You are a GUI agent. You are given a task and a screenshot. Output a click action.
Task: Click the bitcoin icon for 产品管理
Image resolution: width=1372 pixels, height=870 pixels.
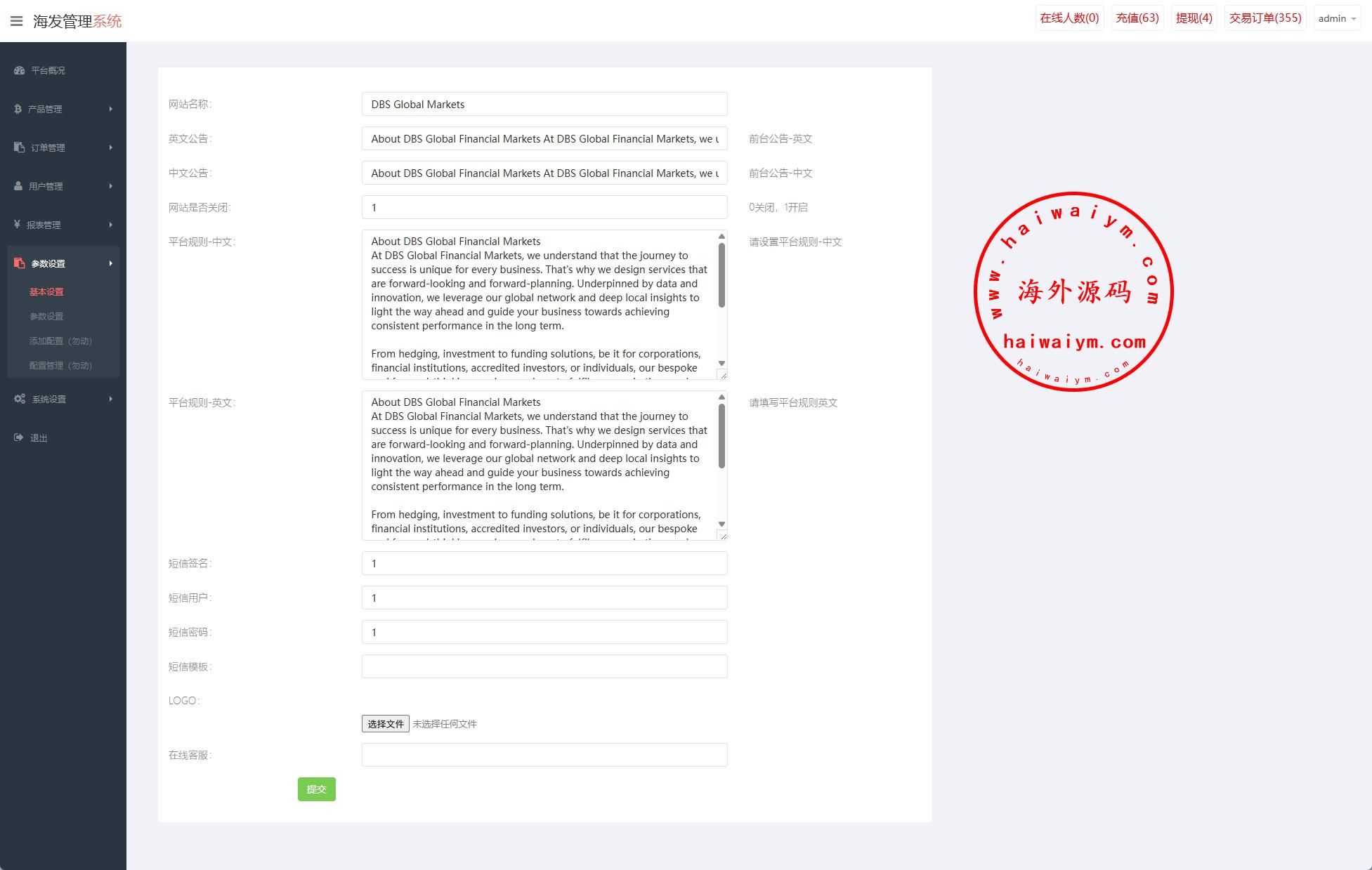point(18,109)
